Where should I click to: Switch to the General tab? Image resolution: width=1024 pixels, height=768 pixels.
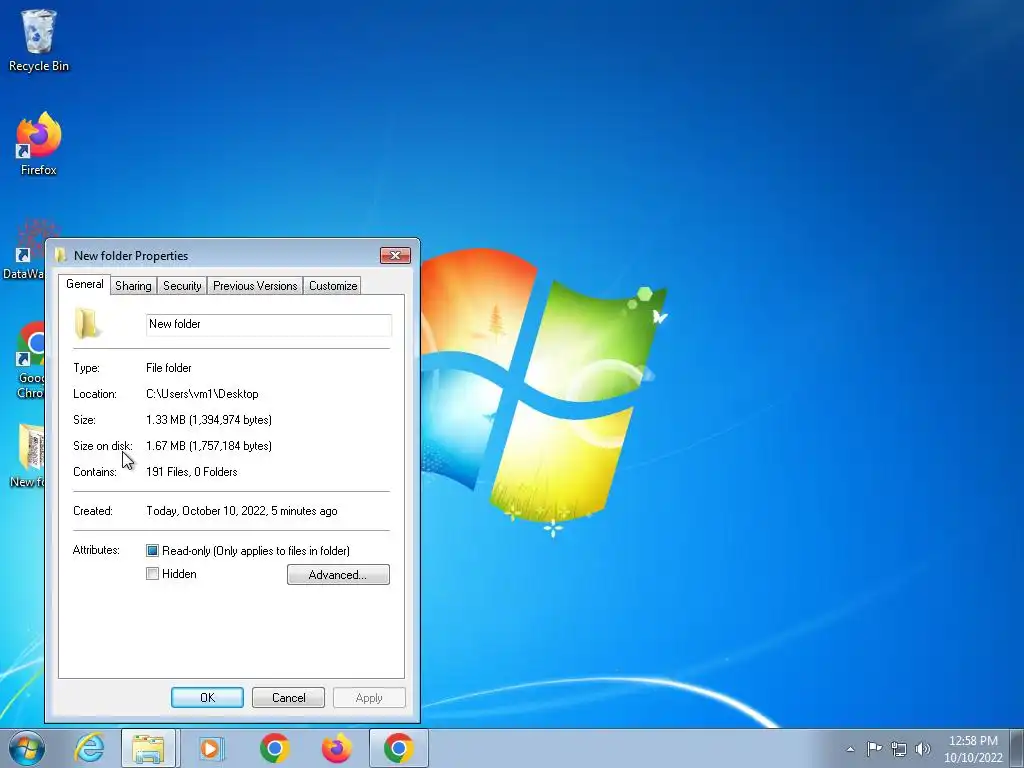pos(84,284)
